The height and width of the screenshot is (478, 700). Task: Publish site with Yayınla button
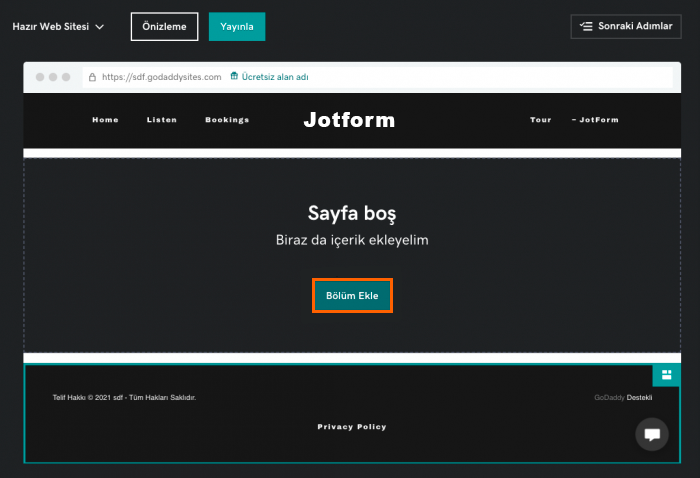pos(237,27)
